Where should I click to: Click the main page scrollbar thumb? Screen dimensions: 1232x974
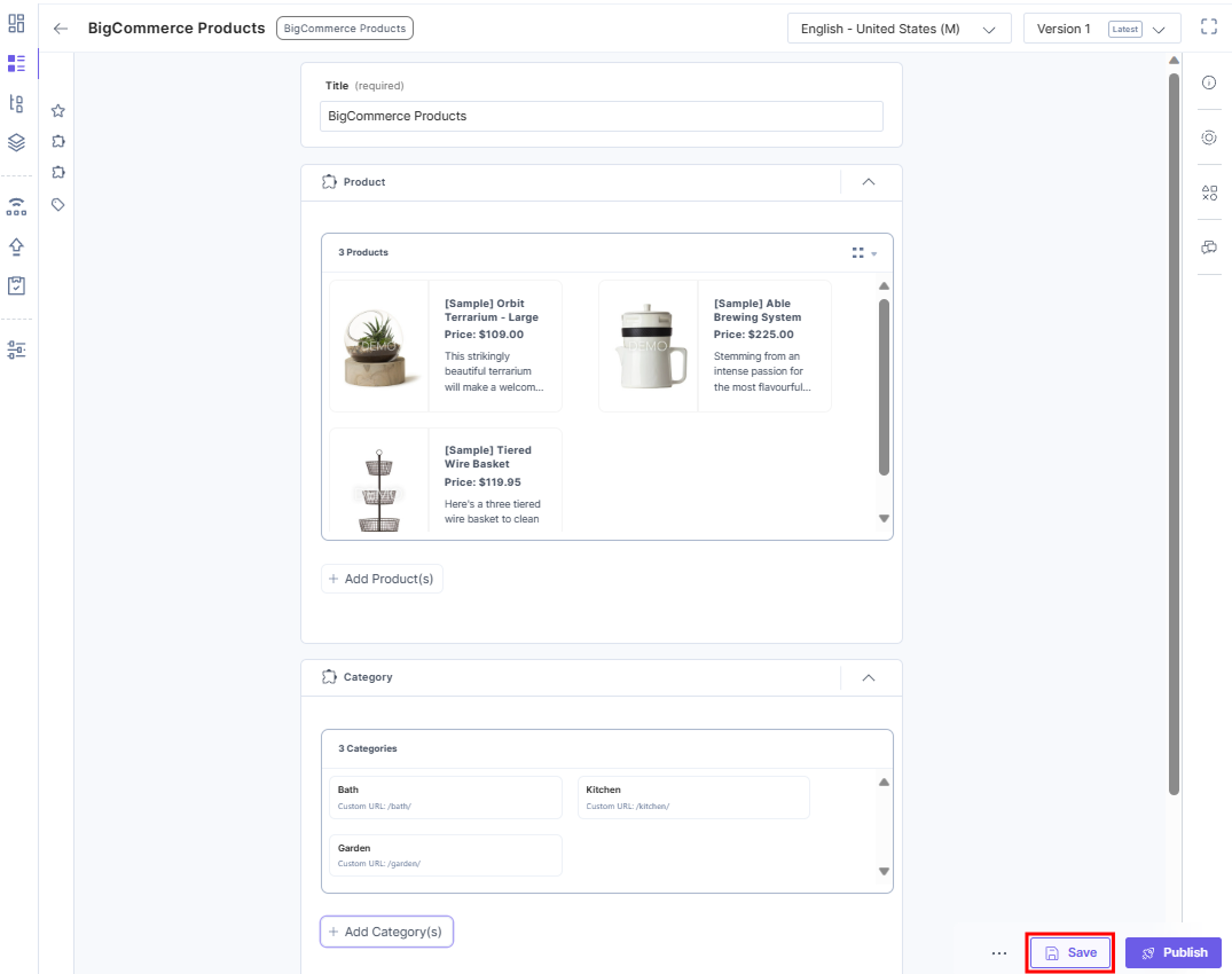tap(1173, 433)
